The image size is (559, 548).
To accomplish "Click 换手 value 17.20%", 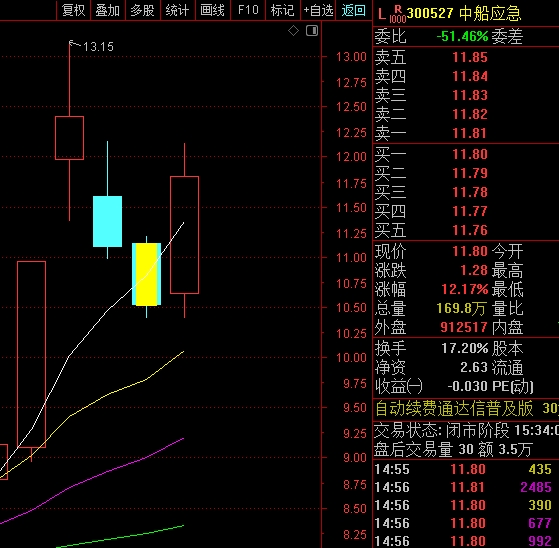I will (465, 348).
